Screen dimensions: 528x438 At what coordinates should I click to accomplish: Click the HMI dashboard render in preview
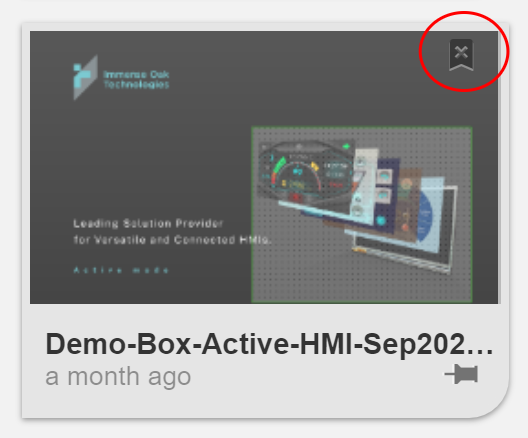tap(357, 205)
